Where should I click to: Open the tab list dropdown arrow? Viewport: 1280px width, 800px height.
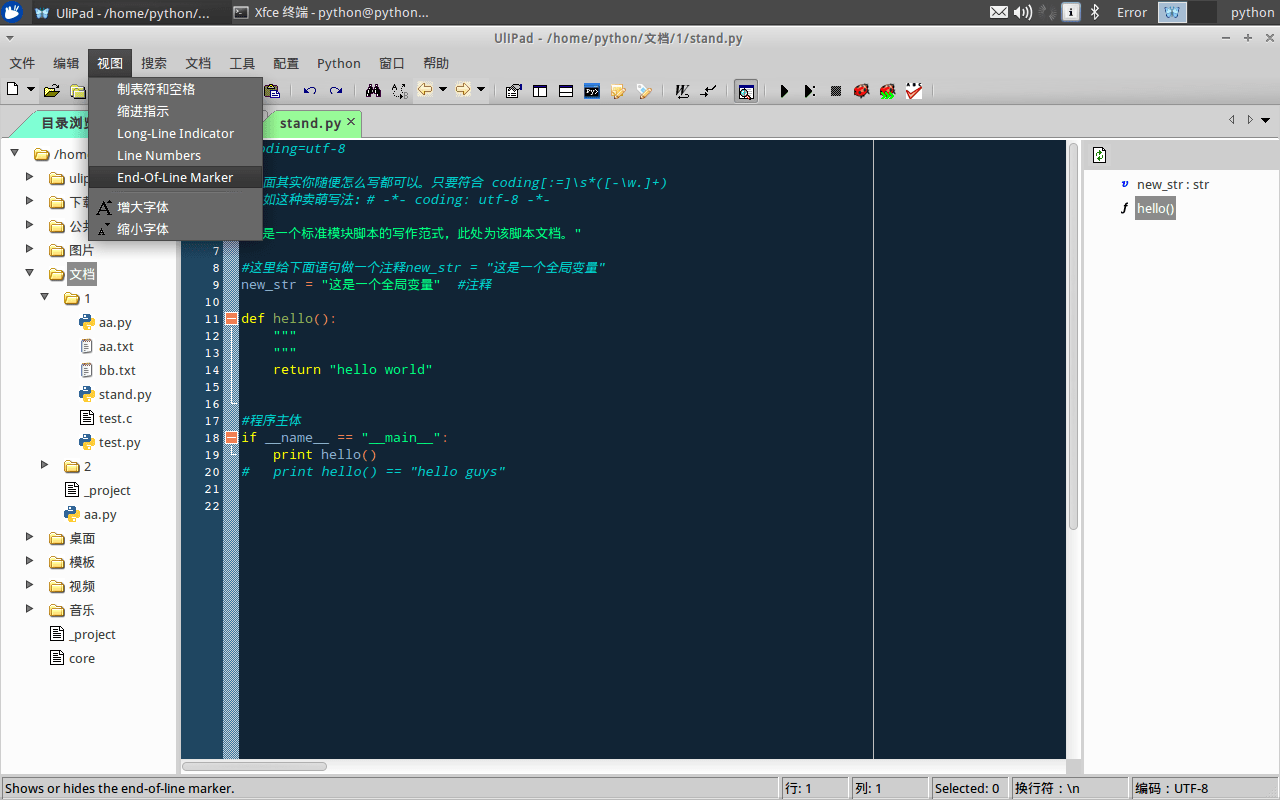[1266, 120]
